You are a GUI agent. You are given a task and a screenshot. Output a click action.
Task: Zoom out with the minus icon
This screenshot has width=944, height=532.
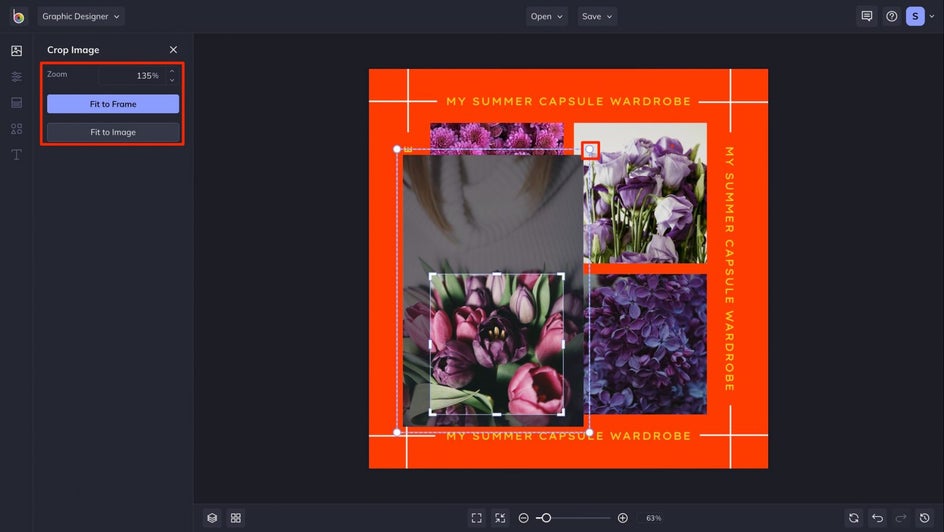point(523,518)
